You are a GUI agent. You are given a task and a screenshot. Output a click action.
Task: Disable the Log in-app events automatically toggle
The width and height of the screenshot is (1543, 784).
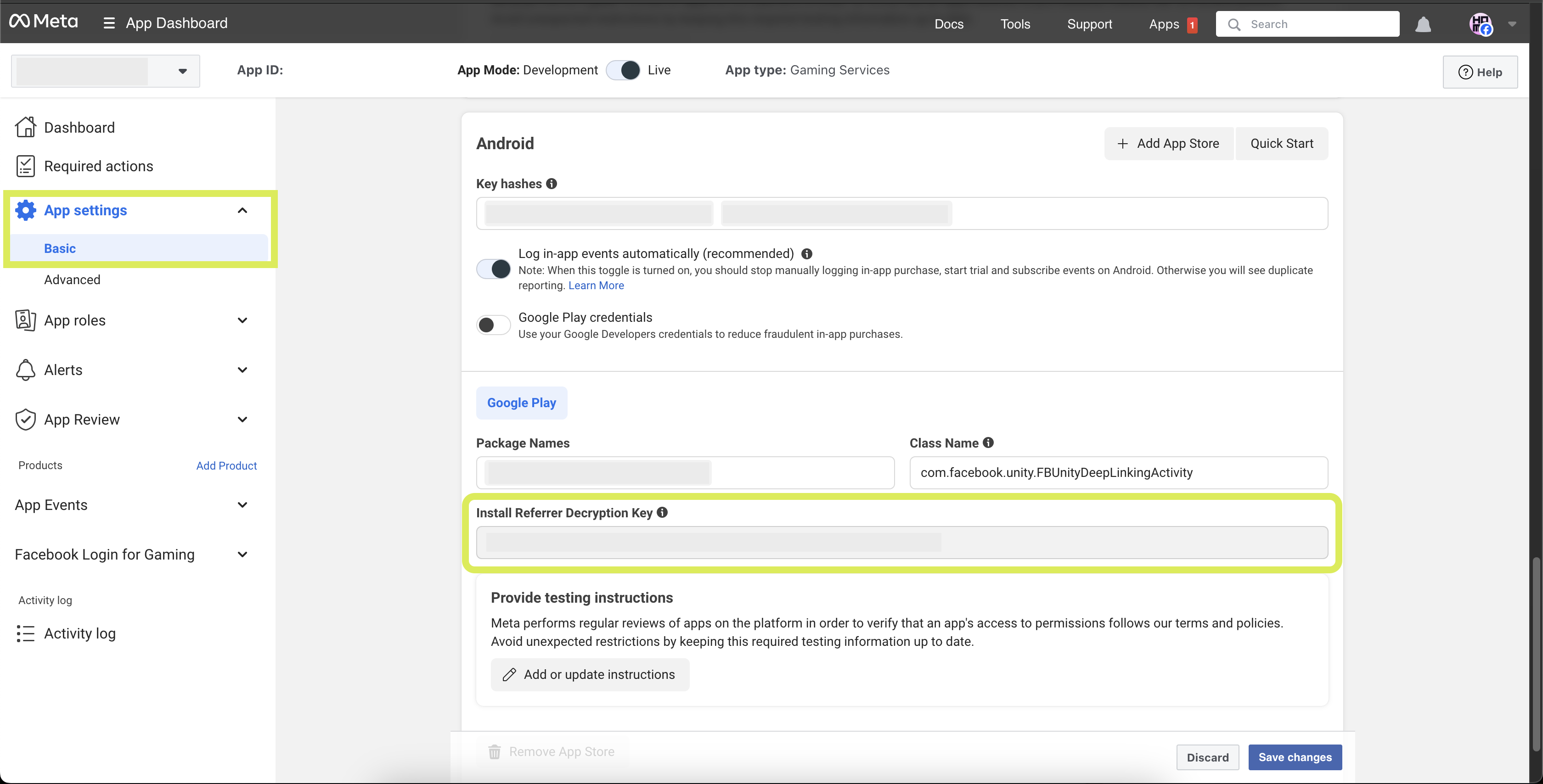click(x=494, y=269)
